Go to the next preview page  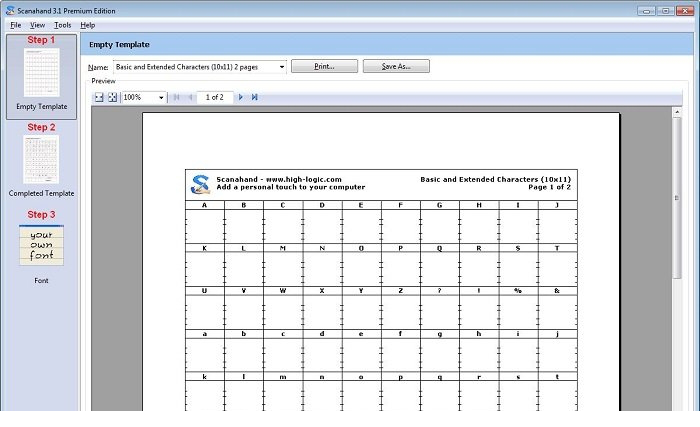coord(241,97)
